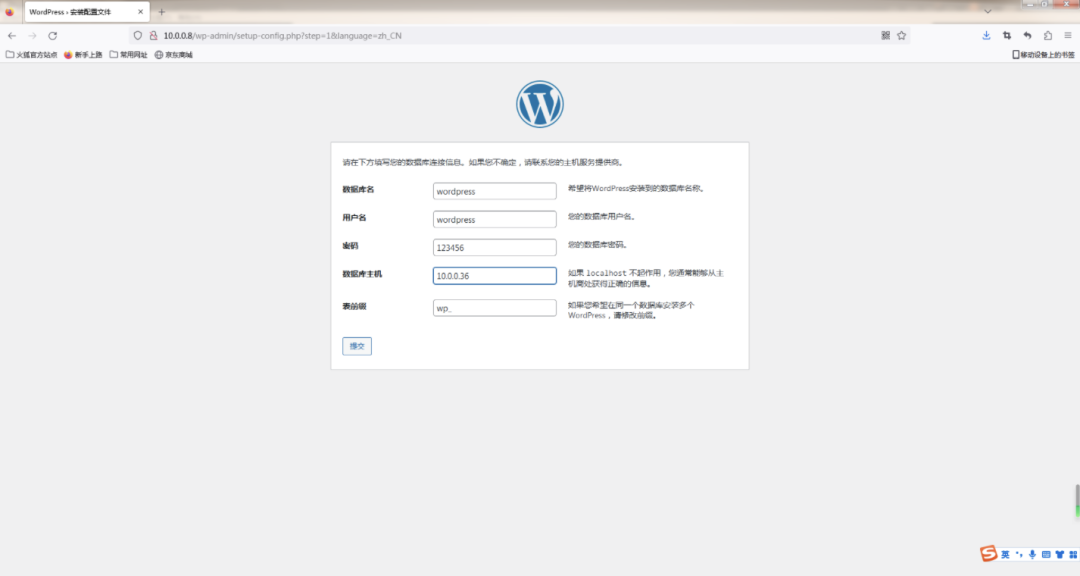Image resolution: width=1080 pixels, height=576 pixels.
Task: Click the browser Reload page icon
Action: 53,35
